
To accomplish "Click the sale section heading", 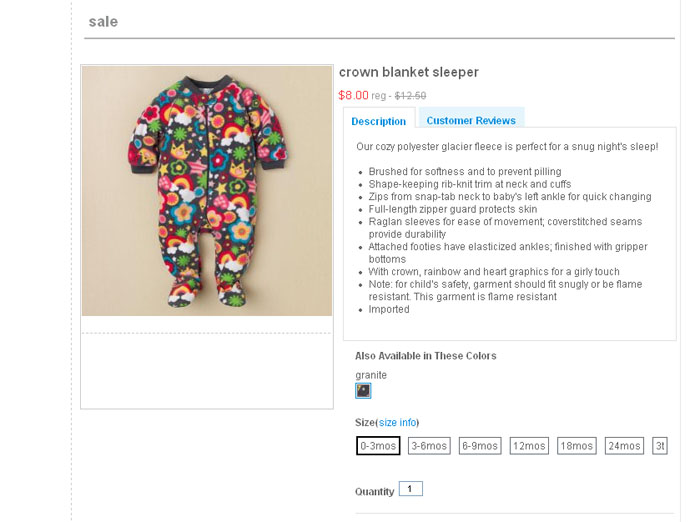I will coord(103,21).
